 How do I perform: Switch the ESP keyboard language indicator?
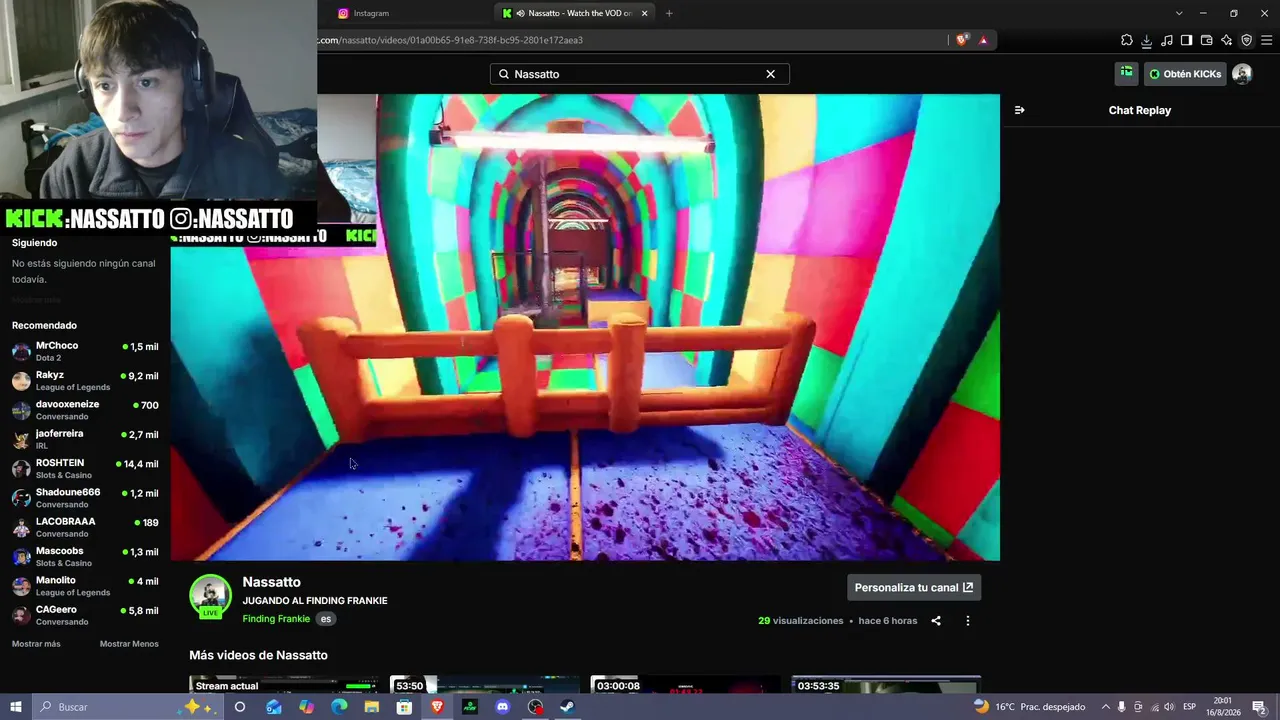coord(1190,707)
